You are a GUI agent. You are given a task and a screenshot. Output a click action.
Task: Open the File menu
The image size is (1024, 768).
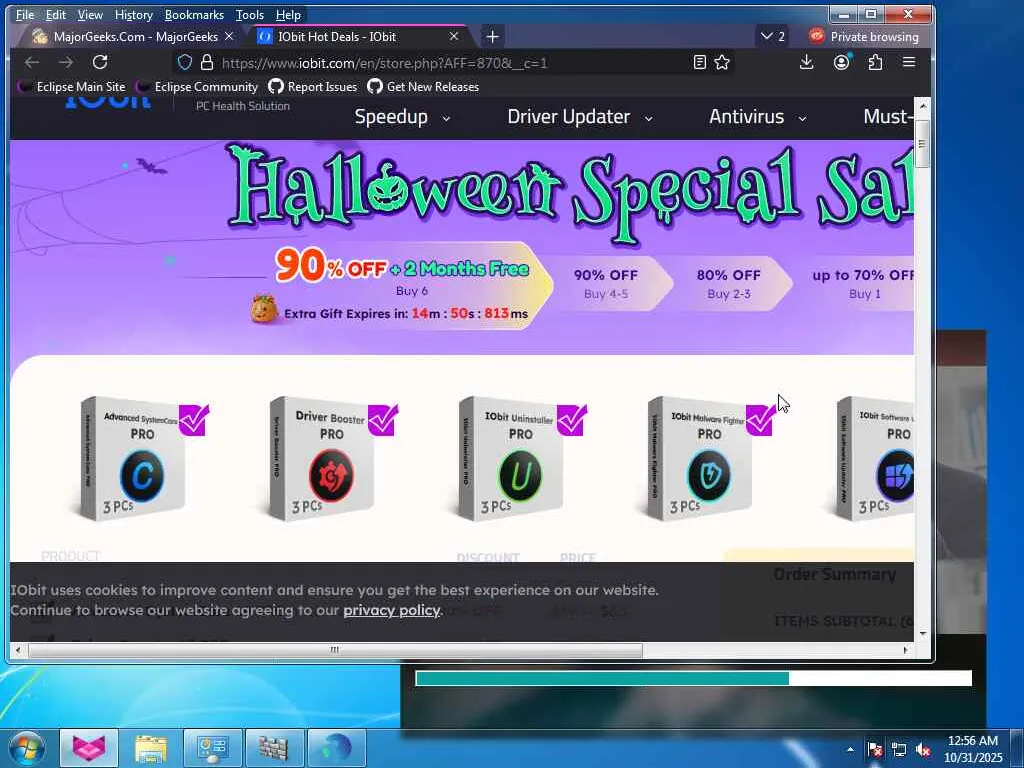[25, 14]
